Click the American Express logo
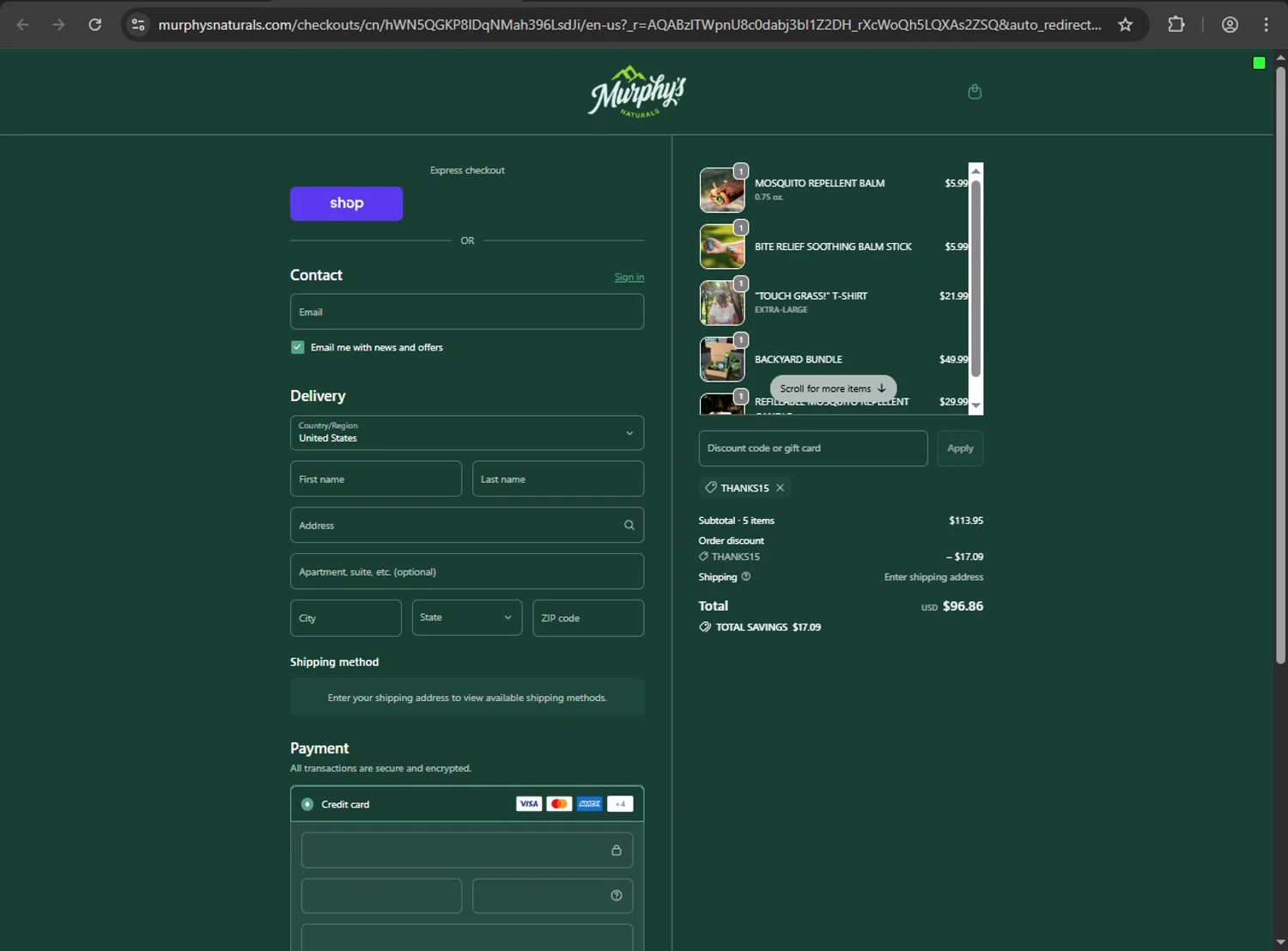 click(589, 804)
